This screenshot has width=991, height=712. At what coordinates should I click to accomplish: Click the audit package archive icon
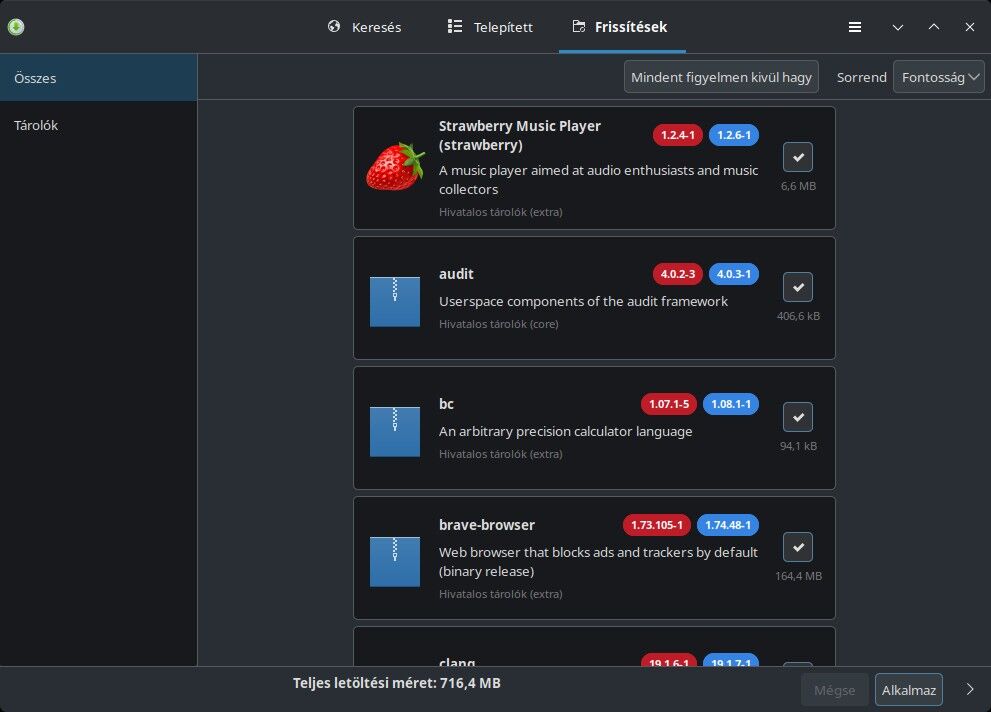click(395, 302)
